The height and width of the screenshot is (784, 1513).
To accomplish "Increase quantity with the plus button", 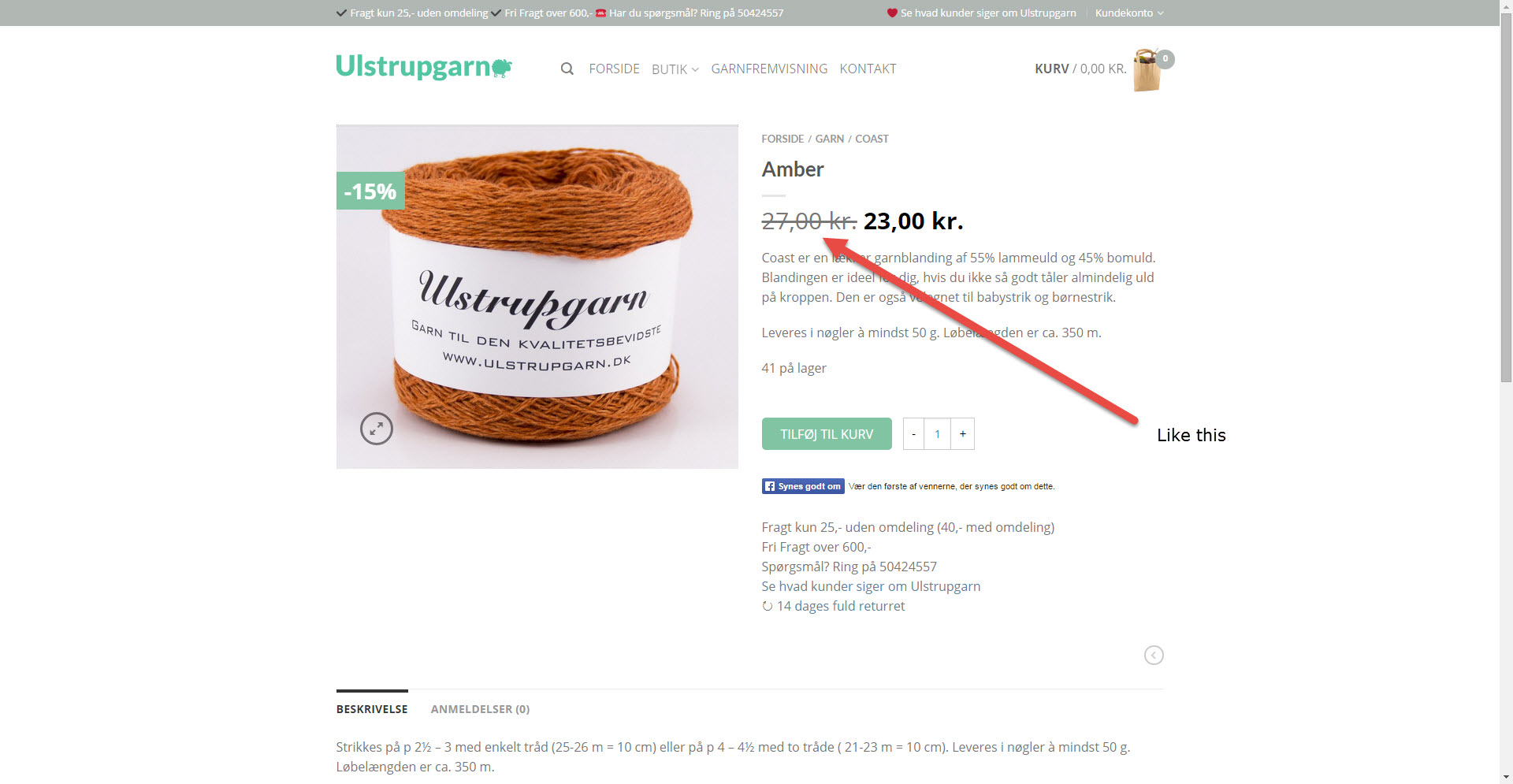I will [962, 434].
